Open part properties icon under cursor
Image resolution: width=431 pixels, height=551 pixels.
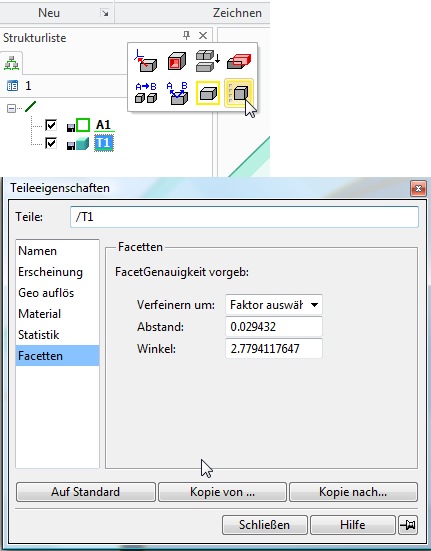(239, 93)
